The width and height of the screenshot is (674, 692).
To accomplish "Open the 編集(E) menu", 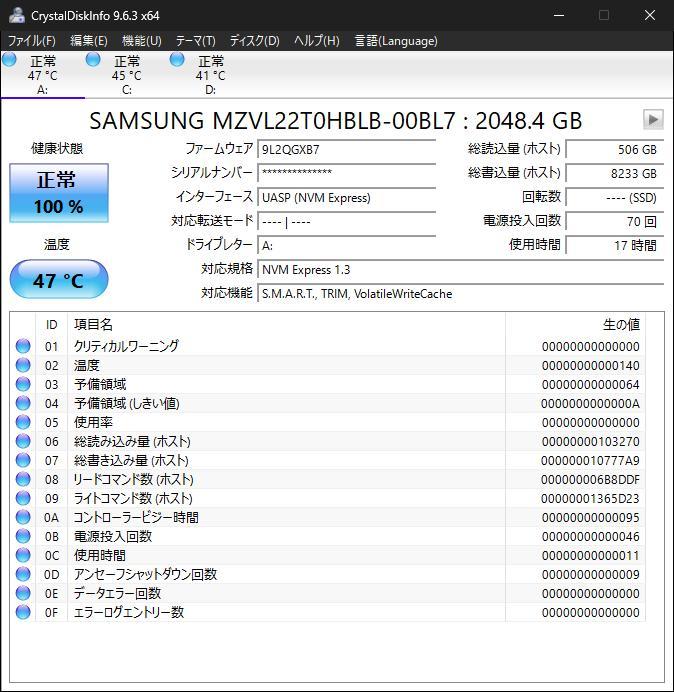I will 89,41.
